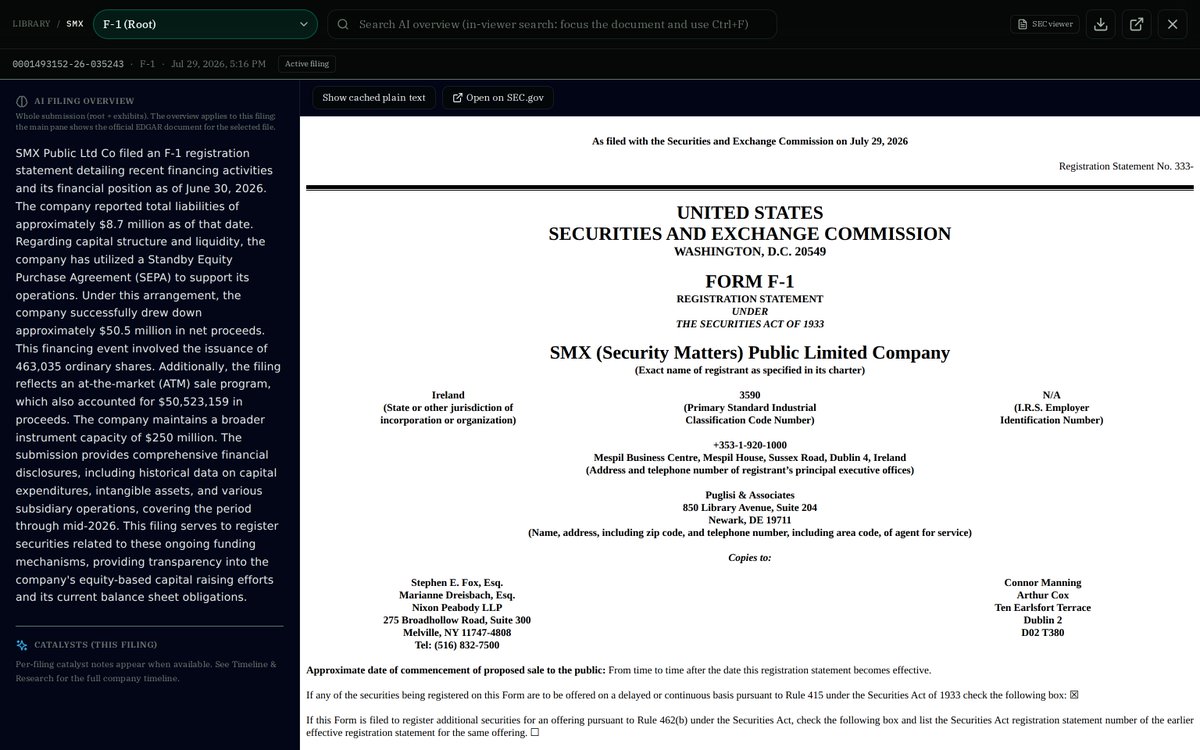Screen dimensions: 1200x750
Task: Click accession number 0001493152-26-035243
Action: pyautogui.click(x=68, y=64)
